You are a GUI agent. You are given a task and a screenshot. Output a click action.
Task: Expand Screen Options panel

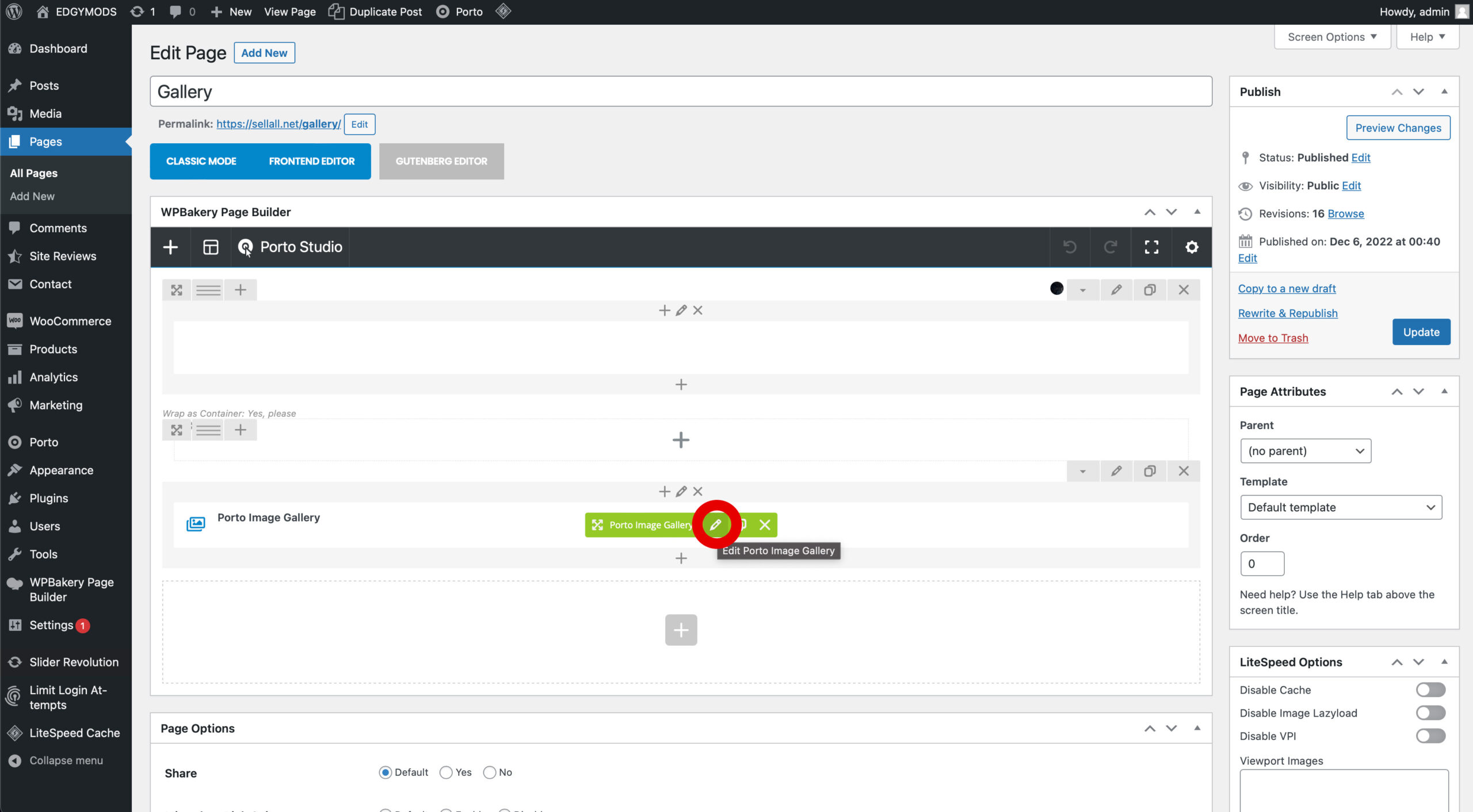[1332, 37]
